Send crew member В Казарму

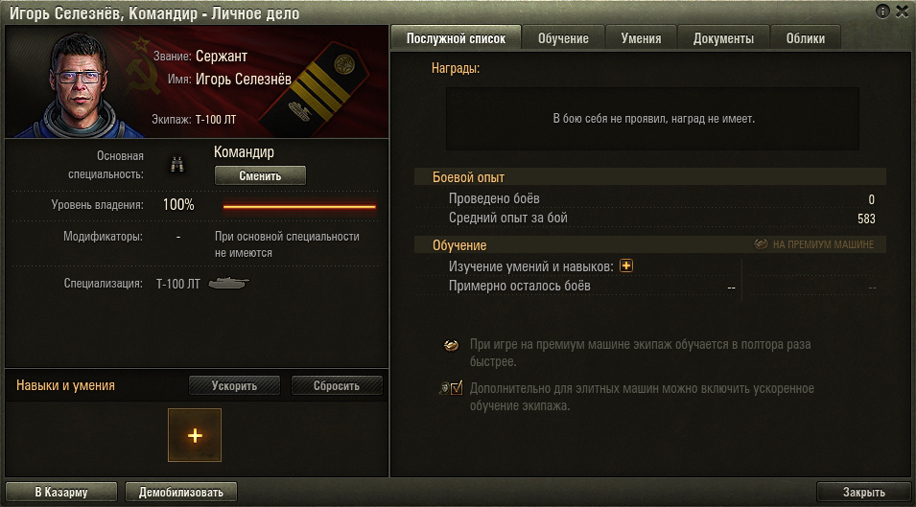tap(61, 492)
